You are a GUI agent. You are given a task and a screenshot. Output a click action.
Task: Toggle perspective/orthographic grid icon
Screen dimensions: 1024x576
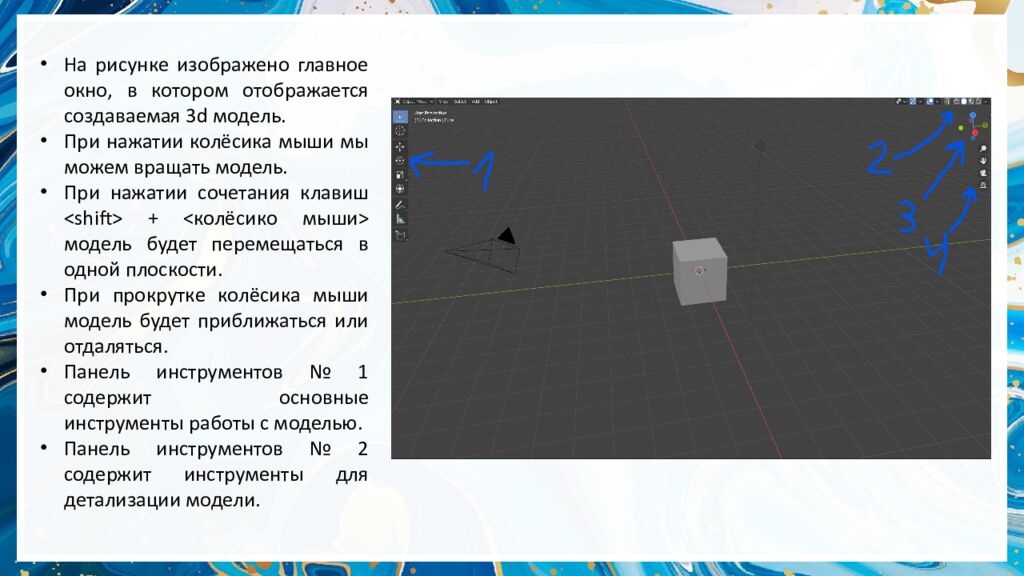(x=984, y=185)
